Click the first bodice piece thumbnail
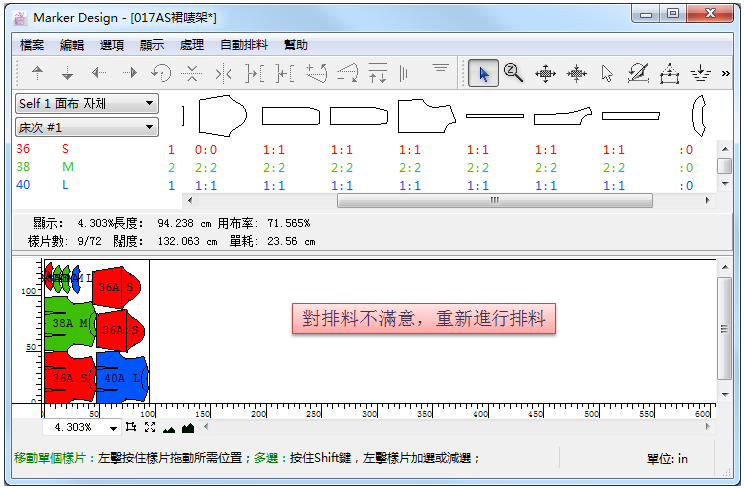 pos(222,116)
